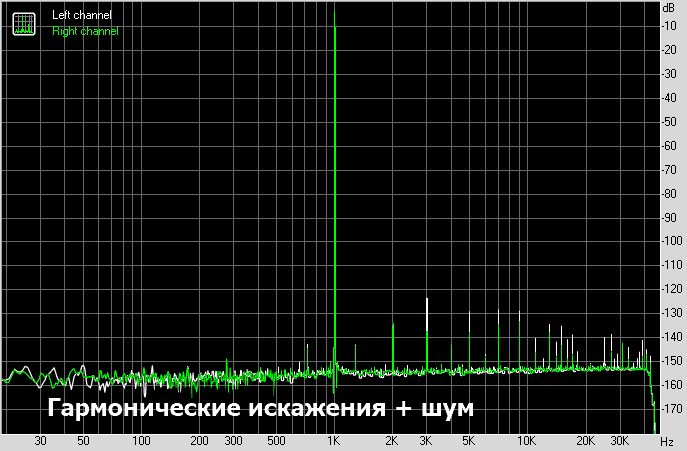Click the -170 dB axis value
Screen dimensions: 687x451
pos(672,408)
